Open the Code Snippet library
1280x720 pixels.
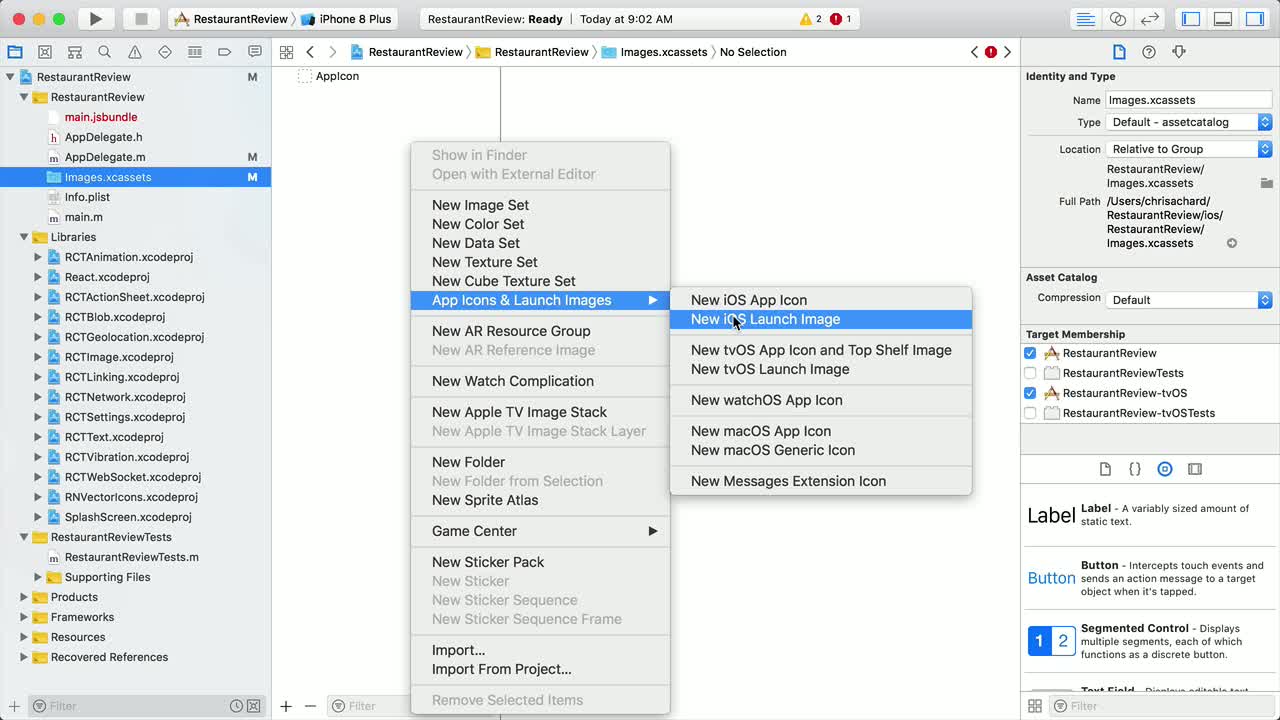(1135, 469)
